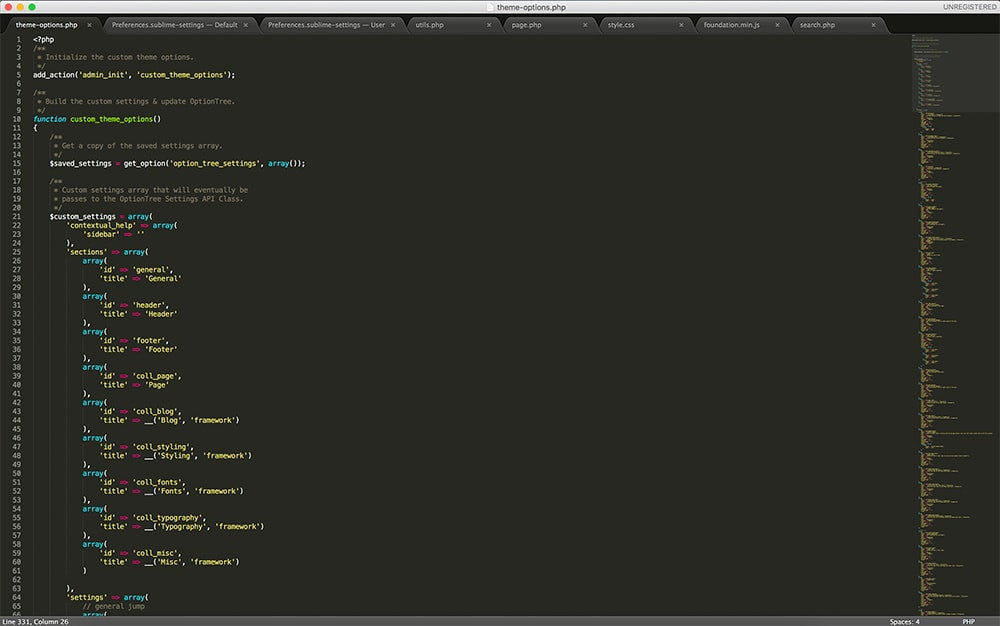Click the 'coll_fonts' id value

[x=157, y=482]
